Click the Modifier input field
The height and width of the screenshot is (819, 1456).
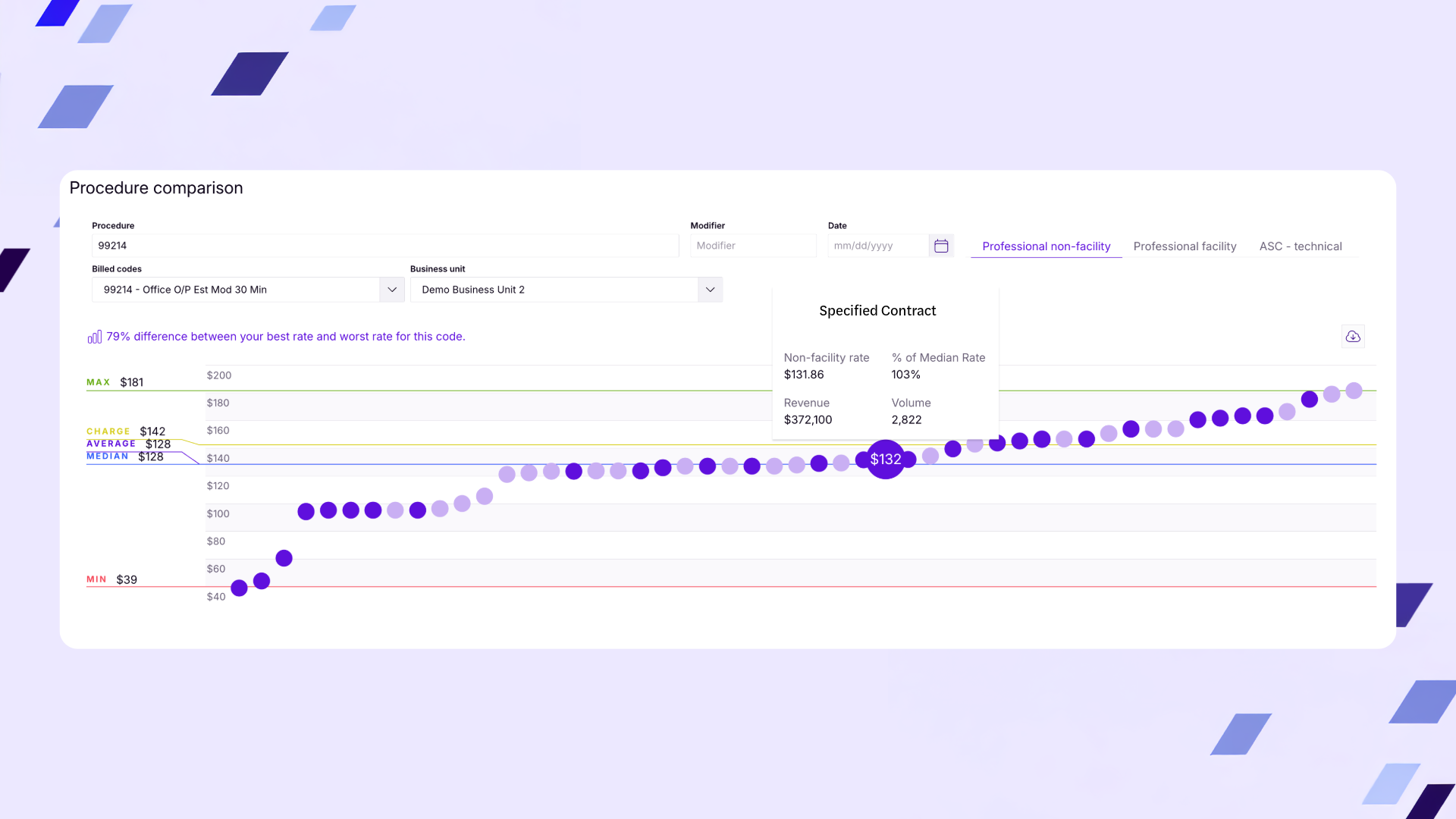753,246
